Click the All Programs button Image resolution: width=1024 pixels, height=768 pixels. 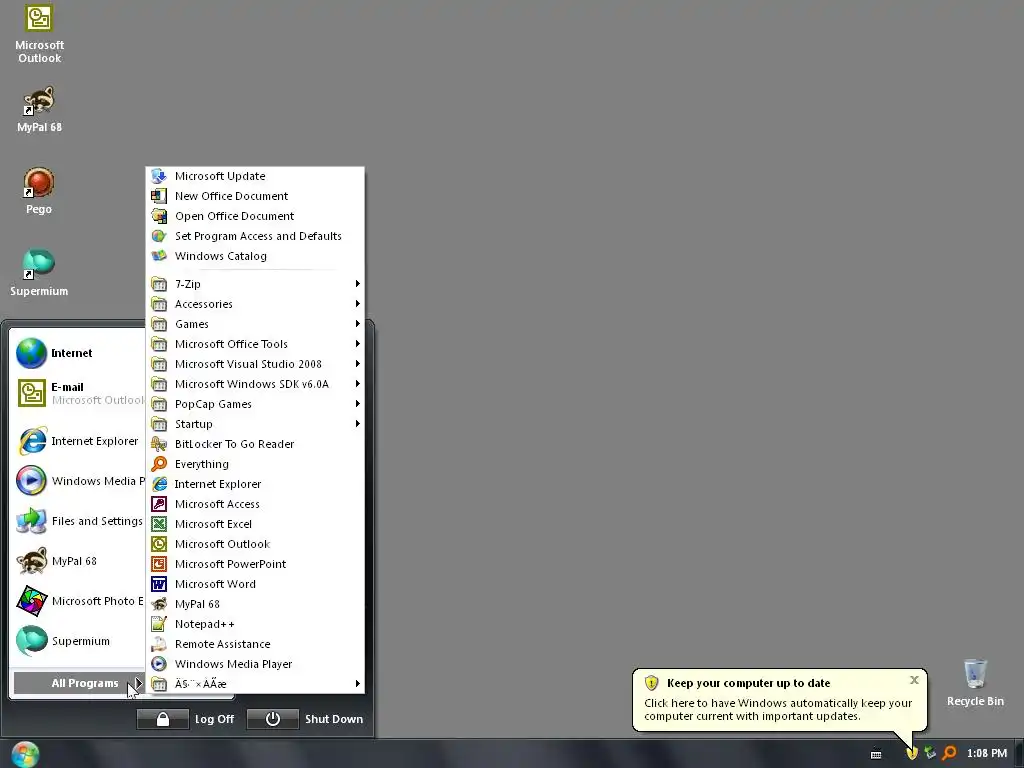point(78,683)
